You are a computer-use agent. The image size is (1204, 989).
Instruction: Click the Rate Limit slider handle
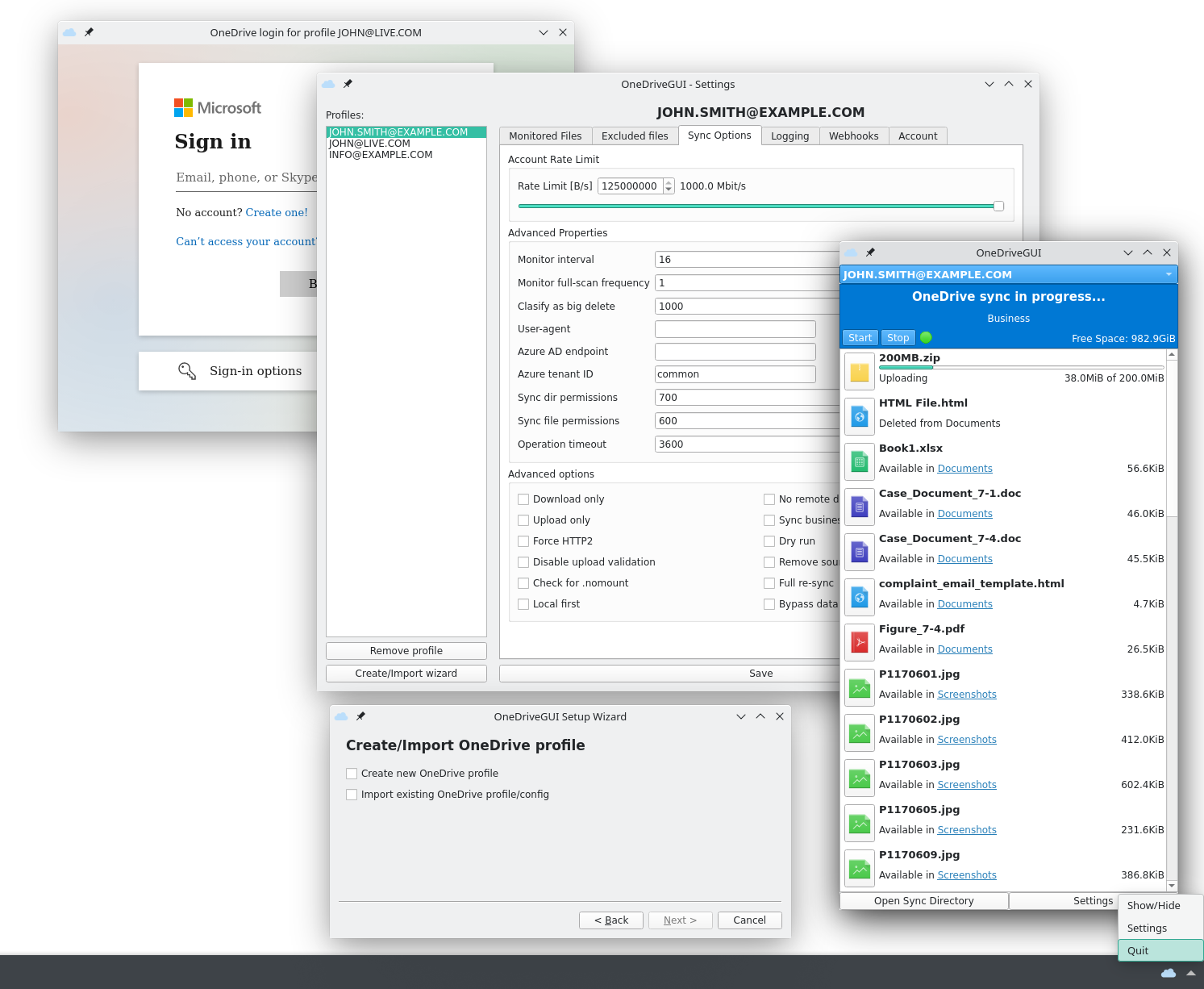(x=998, y=206)
